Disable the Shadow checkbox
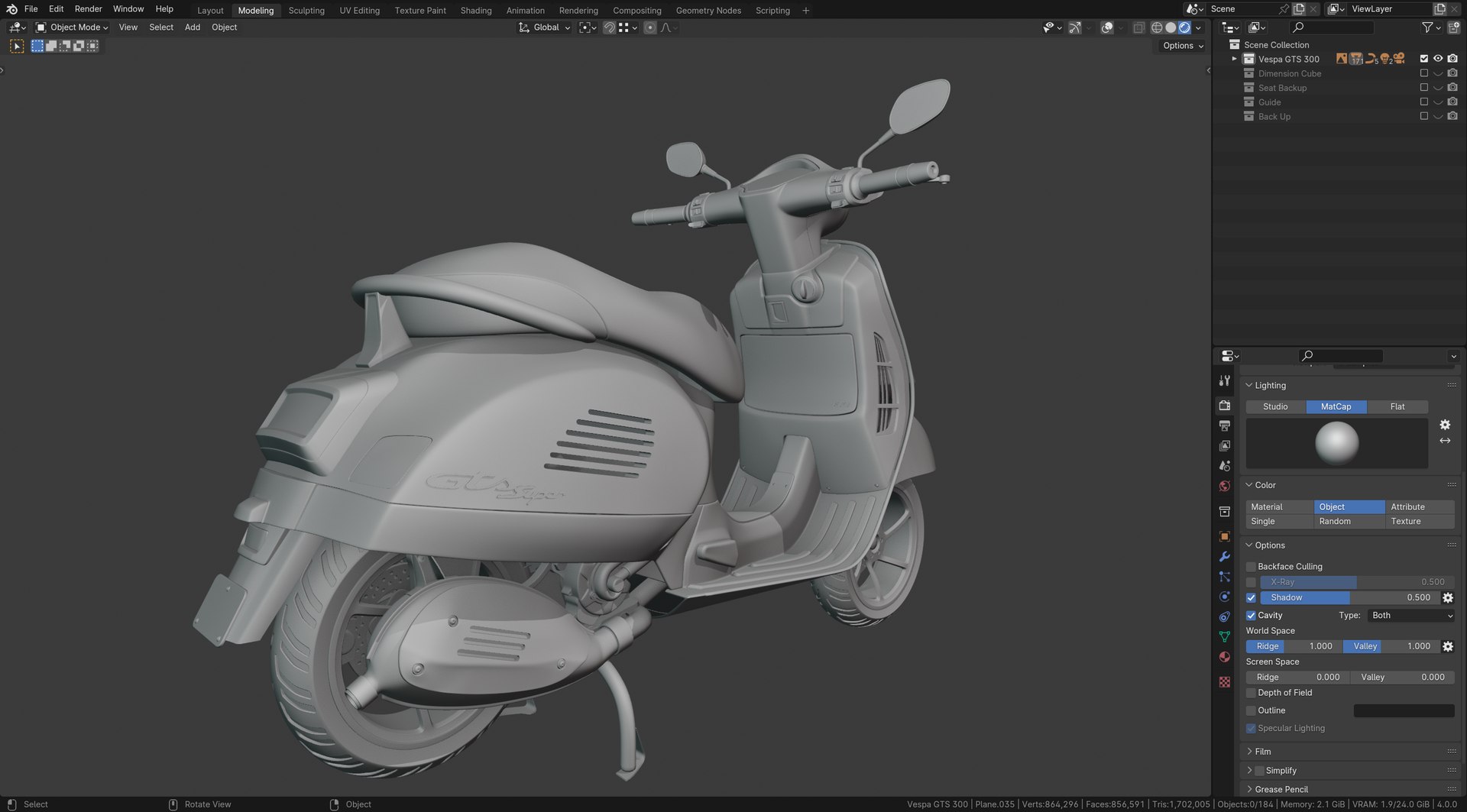This screenshot has width=1467, height=812. click(1251, 598)
